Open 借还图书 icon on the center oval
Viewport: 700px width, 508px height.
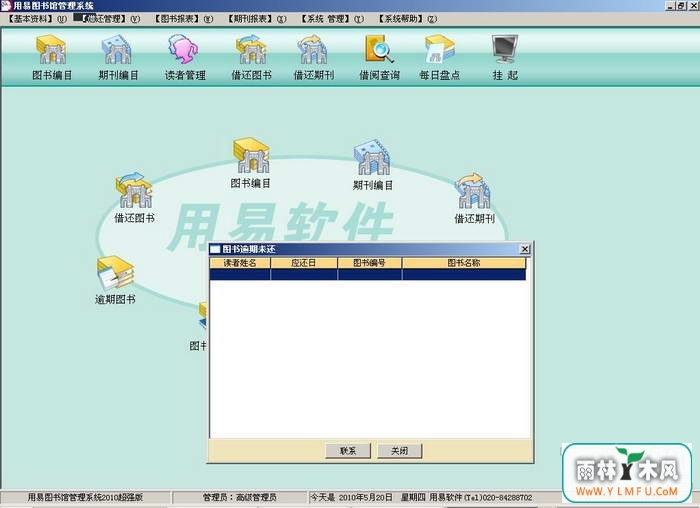134,198
